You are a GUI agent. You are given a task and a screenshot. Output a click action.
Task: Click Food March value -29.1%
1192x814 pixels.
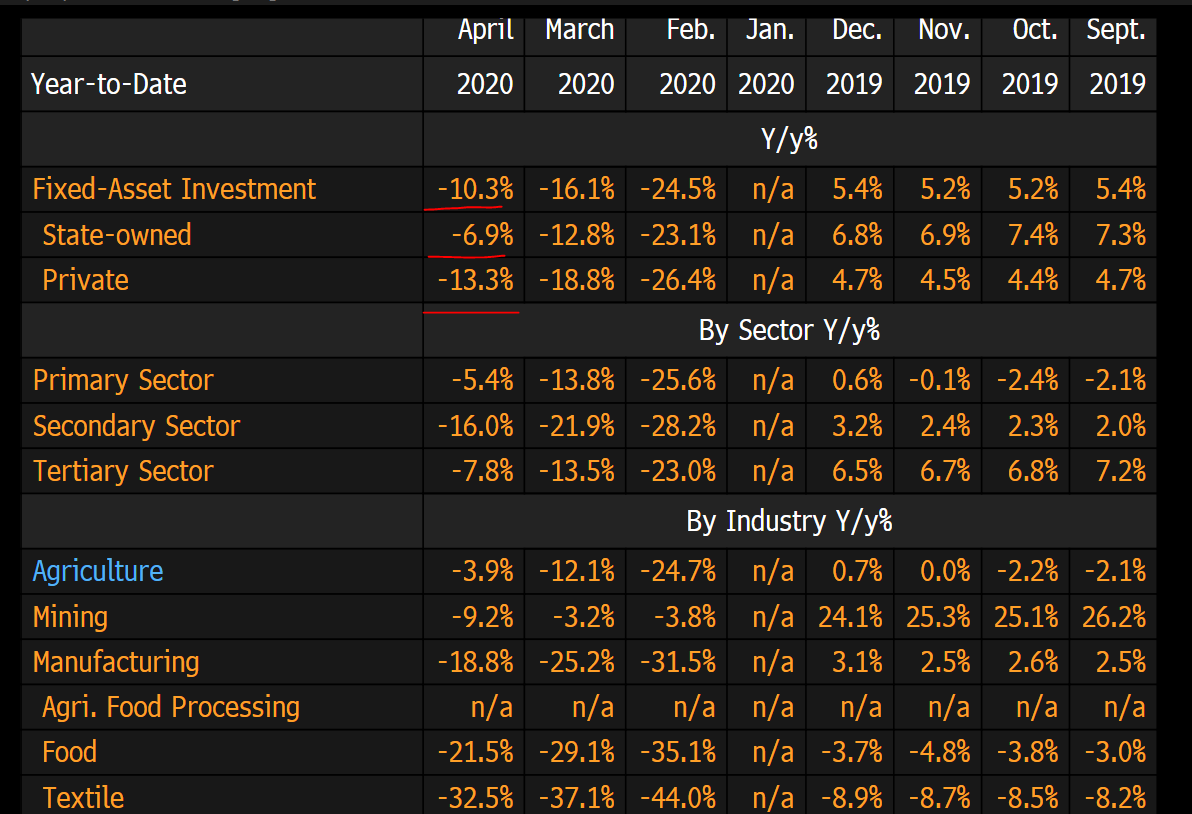(x=577, y=752)
